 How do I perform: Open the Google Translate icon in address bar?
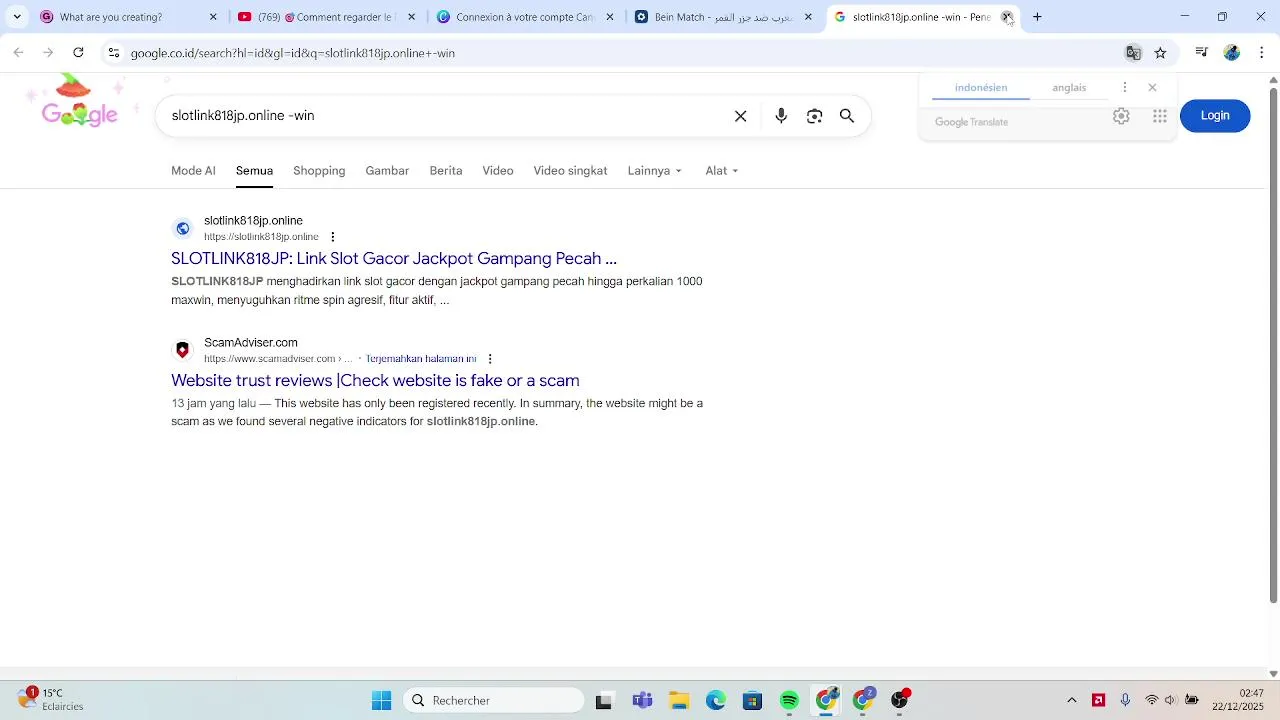[1133, 53]
